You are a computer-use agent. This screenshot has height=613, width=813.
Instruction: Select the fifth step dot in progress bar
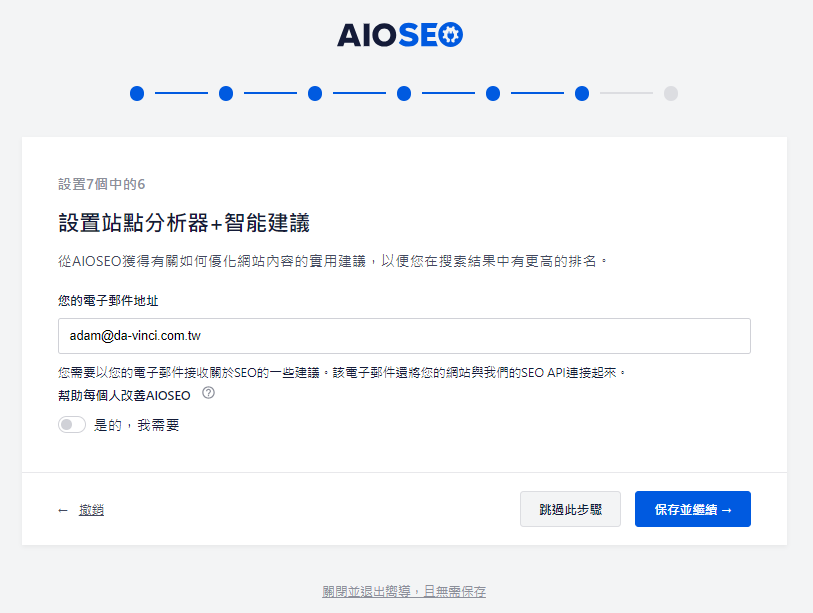(493, 93)
